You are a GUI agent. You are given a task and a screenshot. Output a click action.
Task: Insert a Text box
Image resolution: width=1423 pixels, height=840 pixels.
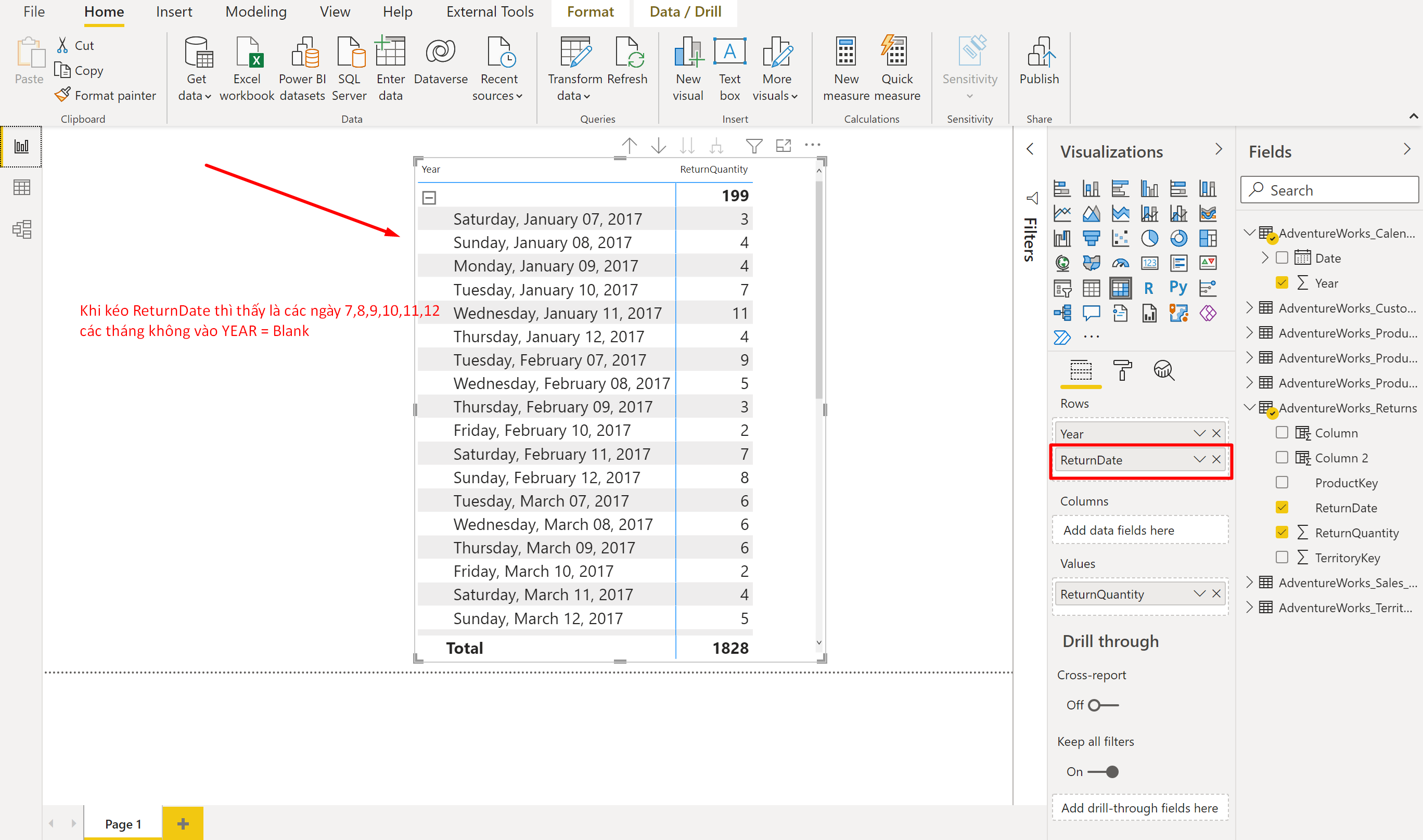click(730, 69)
